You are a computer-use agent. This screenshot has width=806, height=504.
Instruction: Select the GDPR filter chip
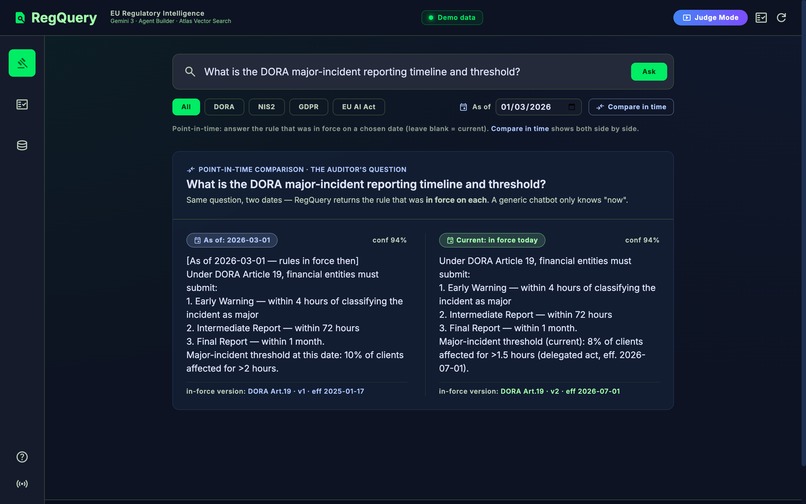click(308, 107)
